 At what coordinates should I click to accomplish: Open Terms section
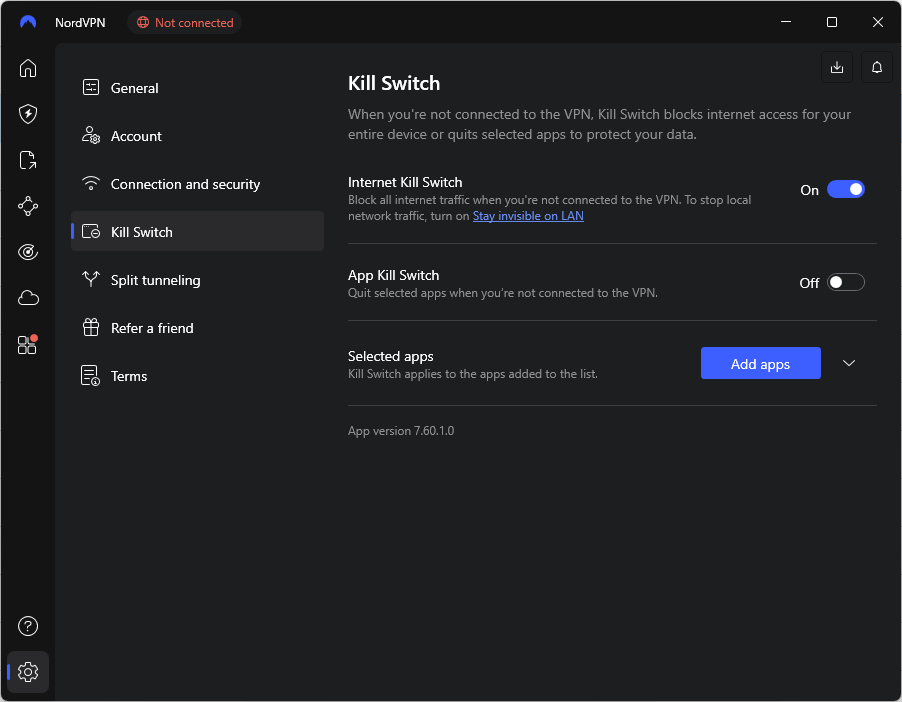(197, 376)
